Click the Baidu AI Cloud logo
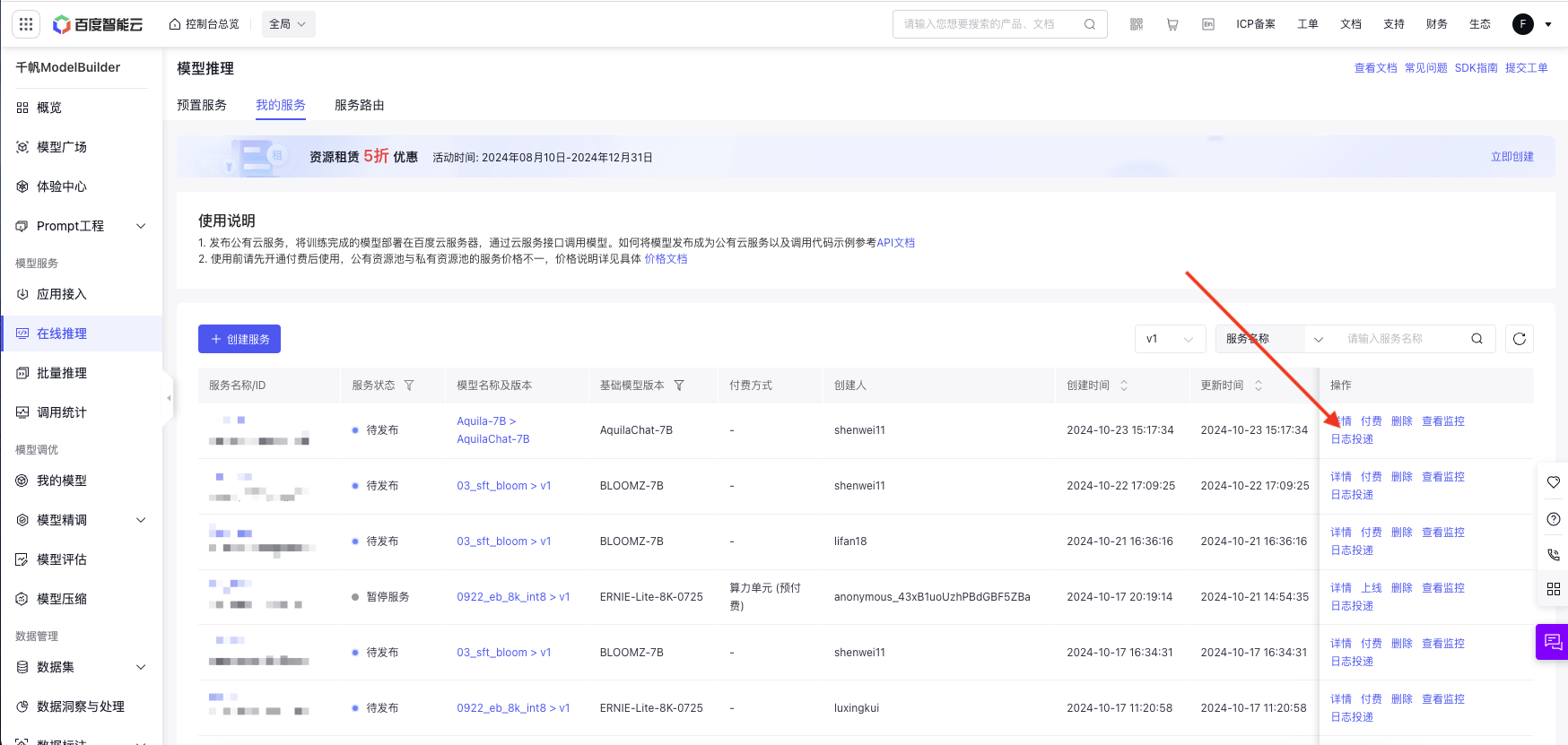The image size is (1568, 745). (x=98, y=24)
